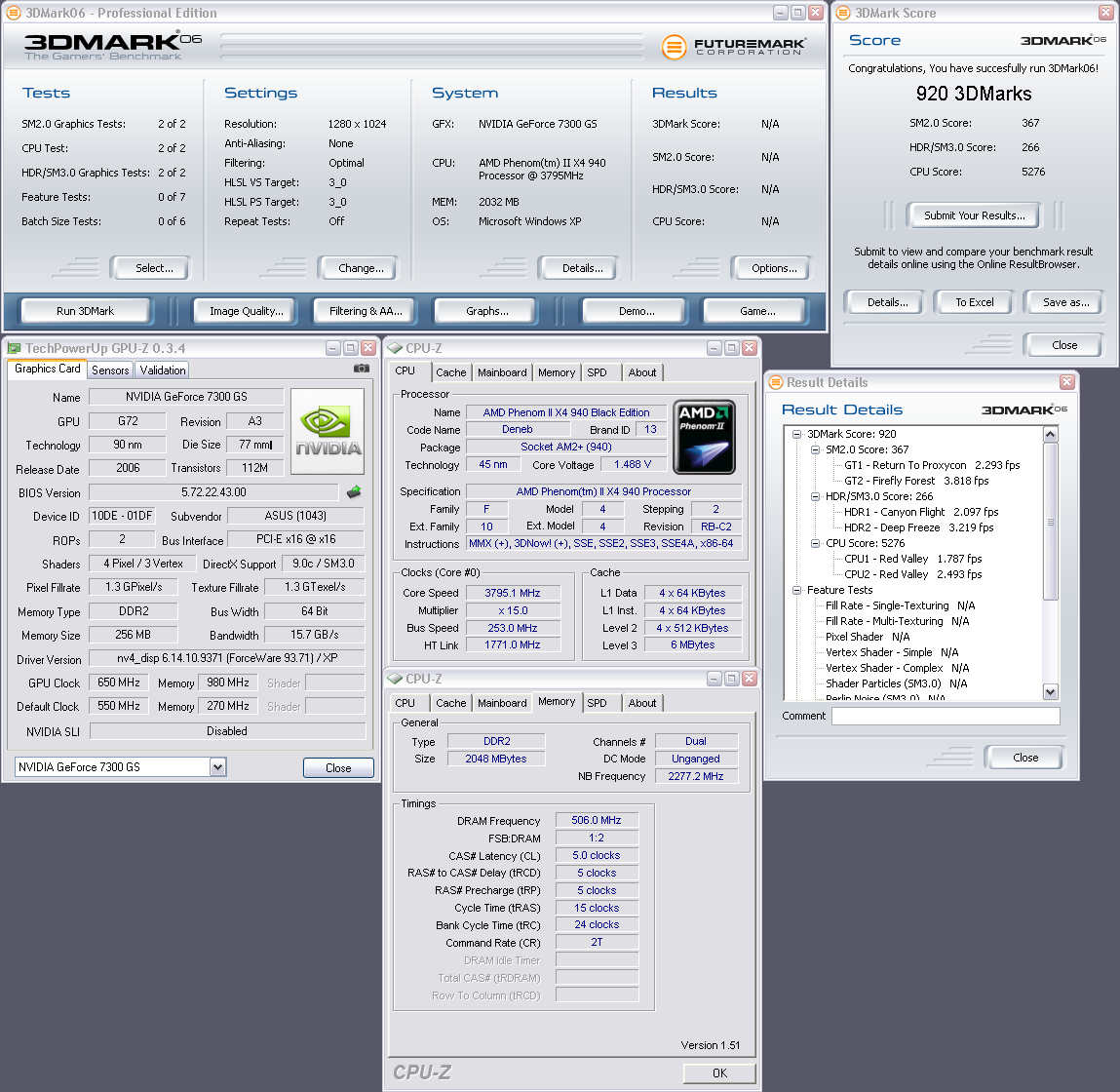The height and width of the screenshot is (1092, 1120).
Task: Click the GPU-Z screenshot camera icon
Action: click(x=362, y=369)
